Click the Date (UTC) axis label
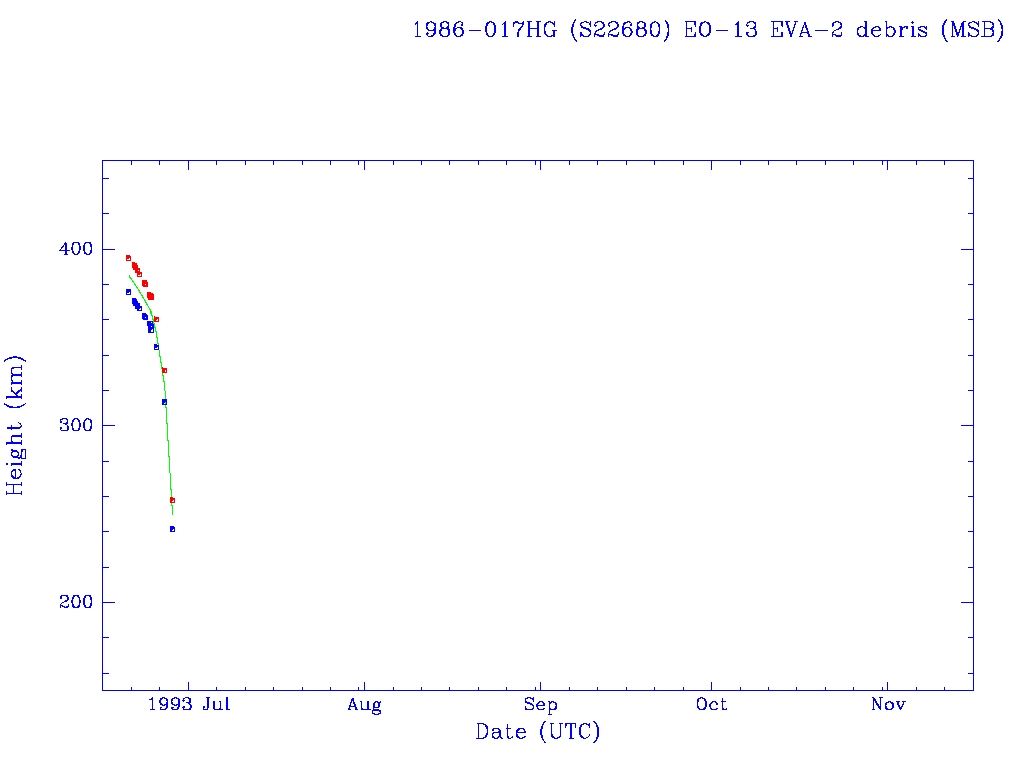The image size is (1024, 768). (x=538, y=732)
